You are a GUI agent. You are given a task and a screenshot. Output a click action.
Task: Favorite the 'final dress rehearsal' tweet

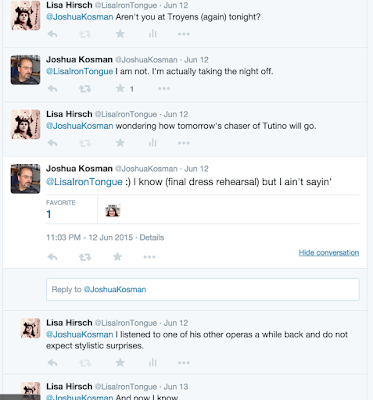coord(117,257)
